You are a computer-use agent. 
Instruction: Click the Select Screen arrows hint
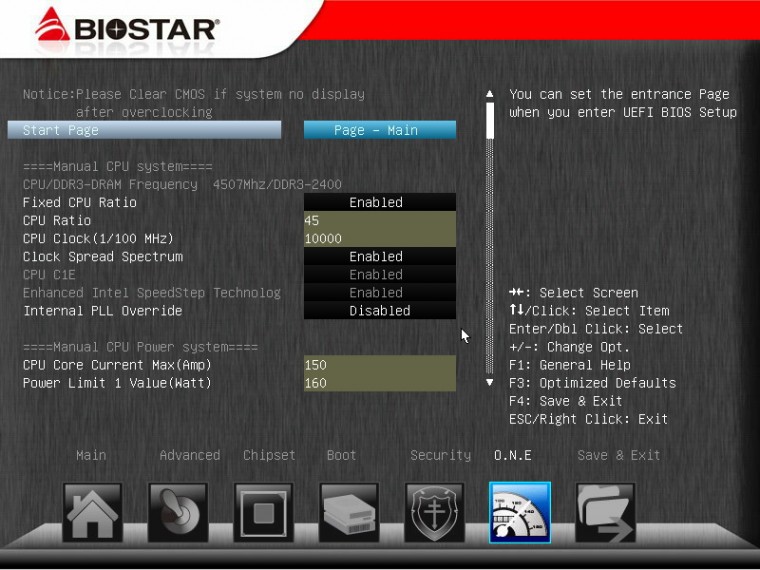(x=573, y=292)
